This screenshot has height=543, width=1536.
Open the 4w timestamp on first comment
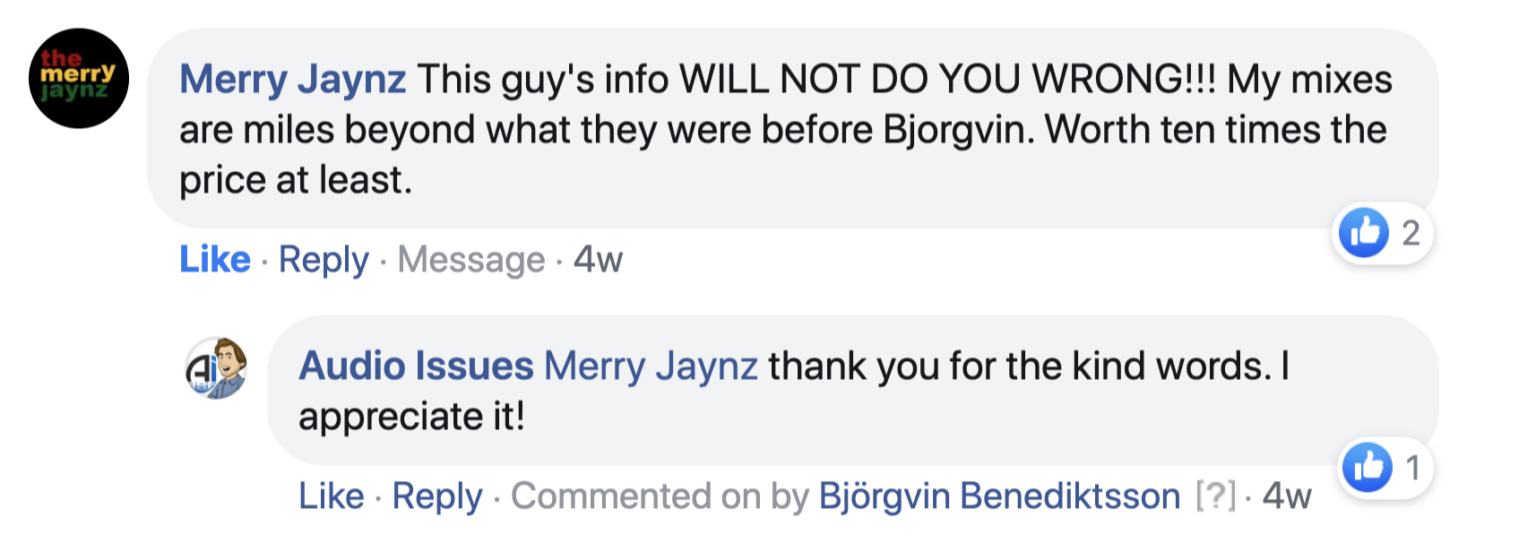(x=598, y=261)
